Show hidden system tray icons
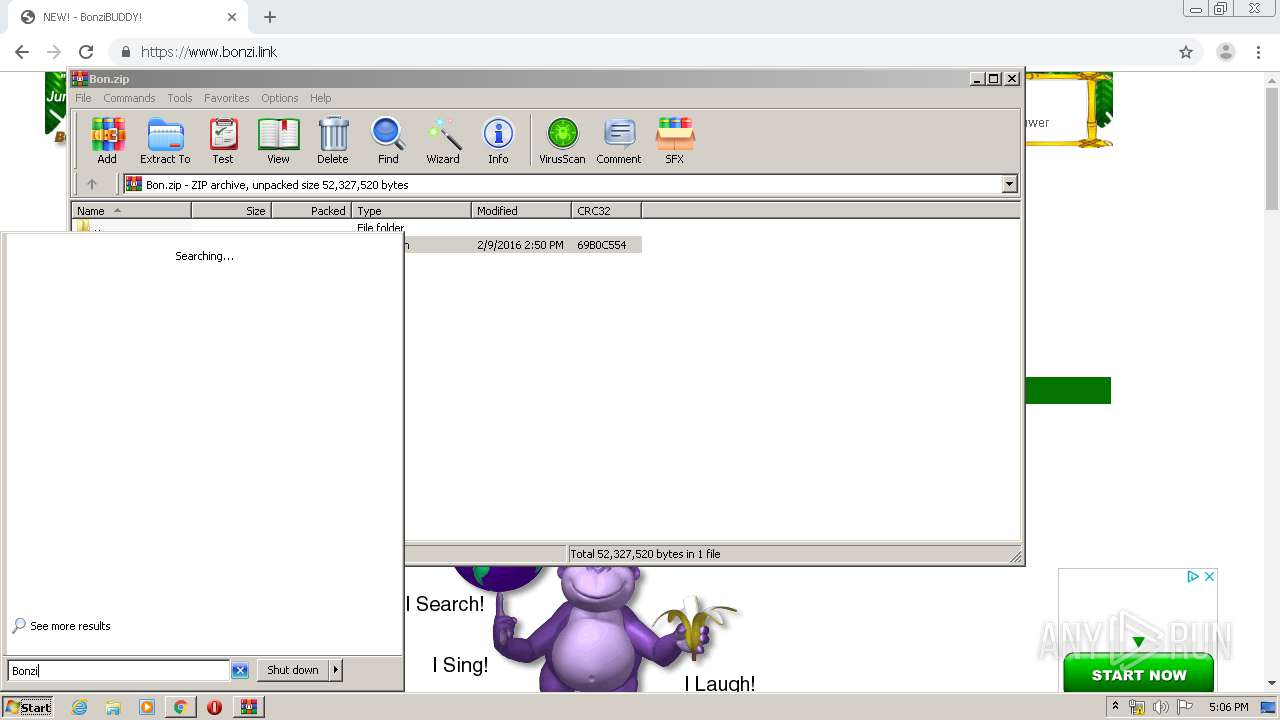The width and height of the screenshot is (1280, 720). click(1115, 707)
